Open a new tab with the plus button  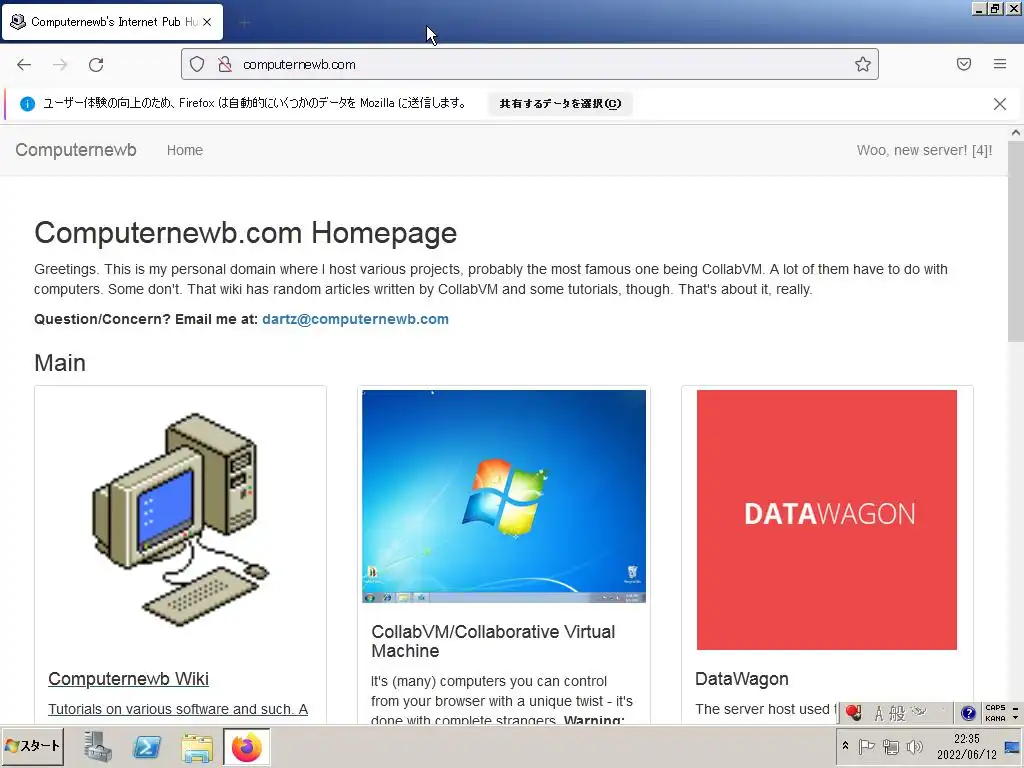click(x=245, y=23)
